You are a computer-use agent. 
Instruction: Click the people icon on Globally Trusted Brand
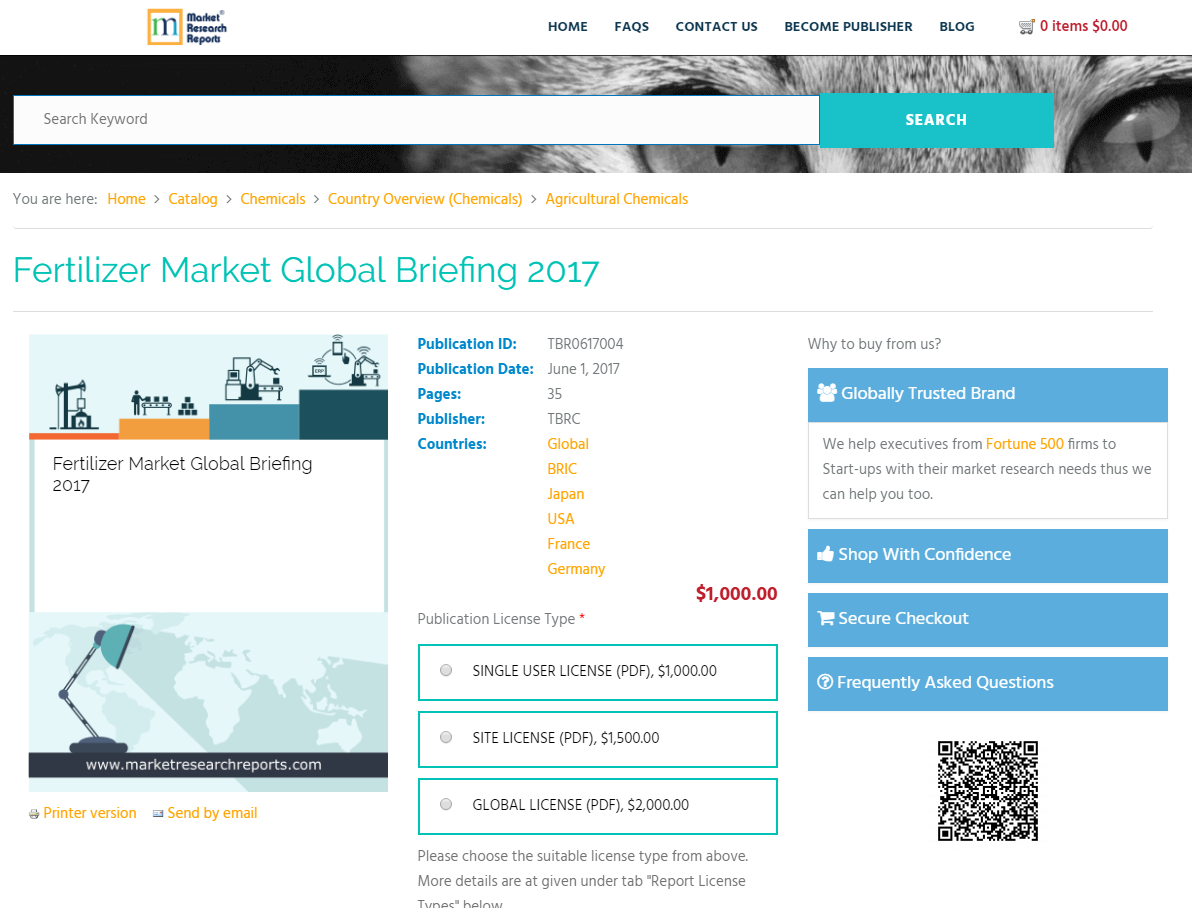click(827, 393)
